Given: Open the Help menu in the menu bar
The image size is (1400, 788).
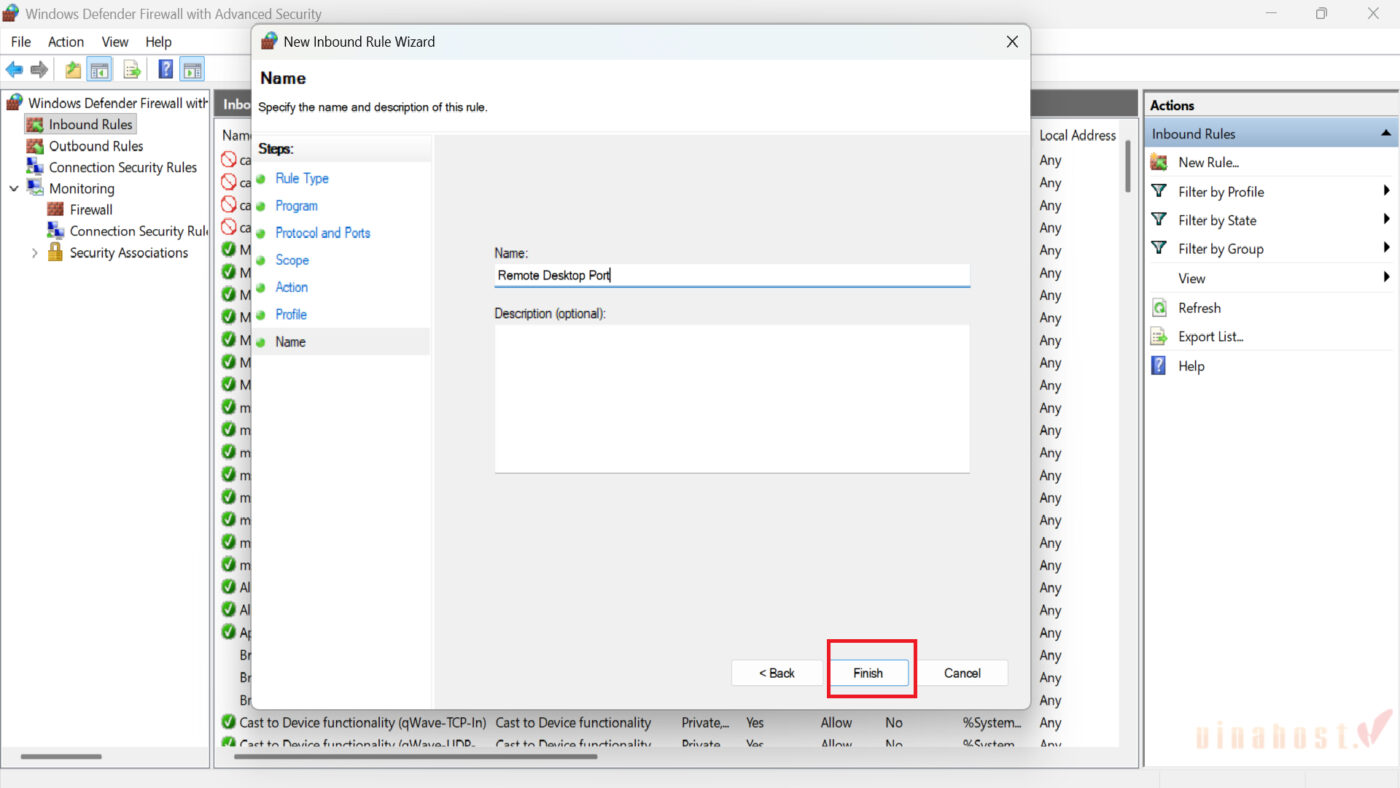Looking at the screenshot, I should pos(158,42).
